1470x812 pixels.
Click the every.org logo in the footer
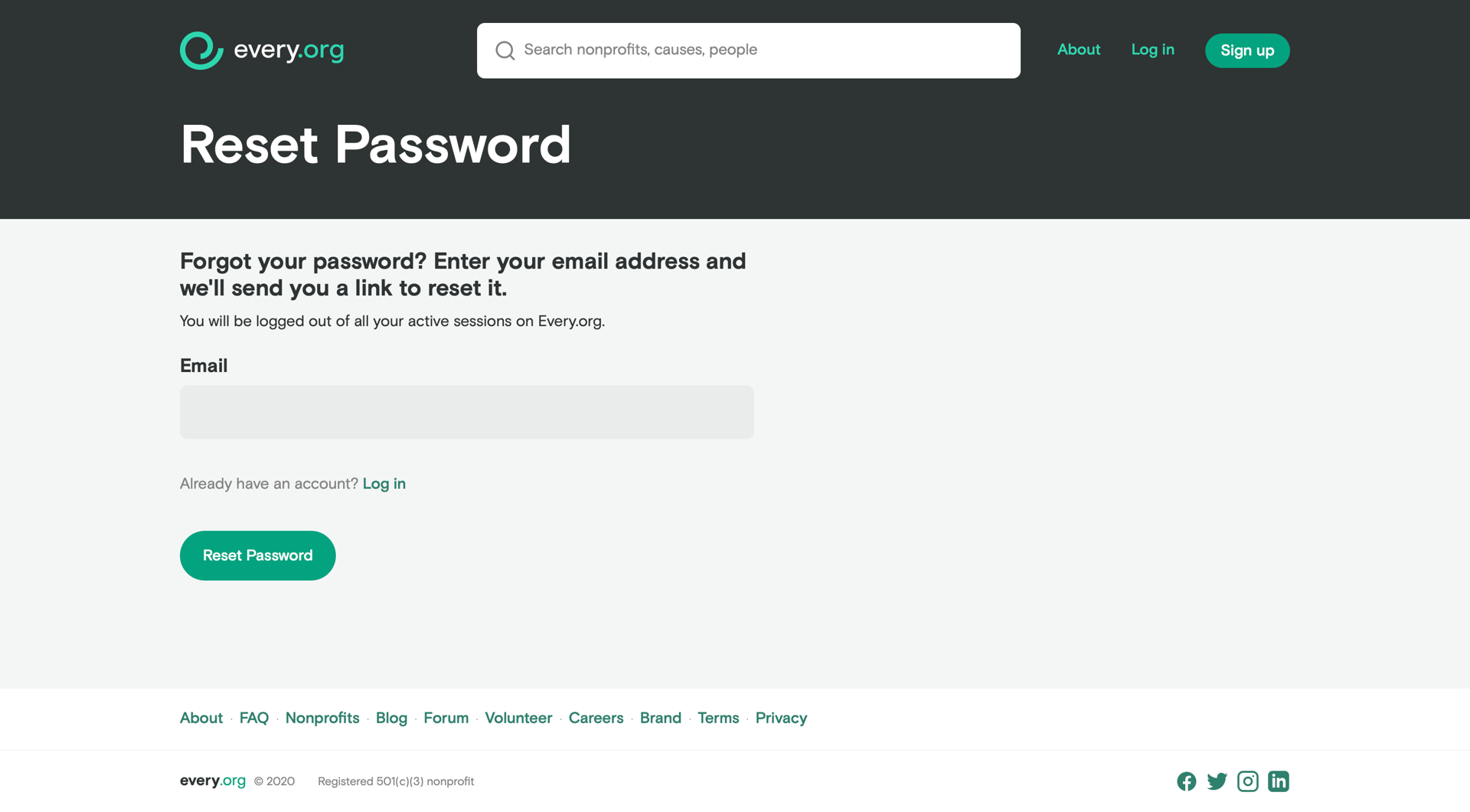(x=212, y=781)
